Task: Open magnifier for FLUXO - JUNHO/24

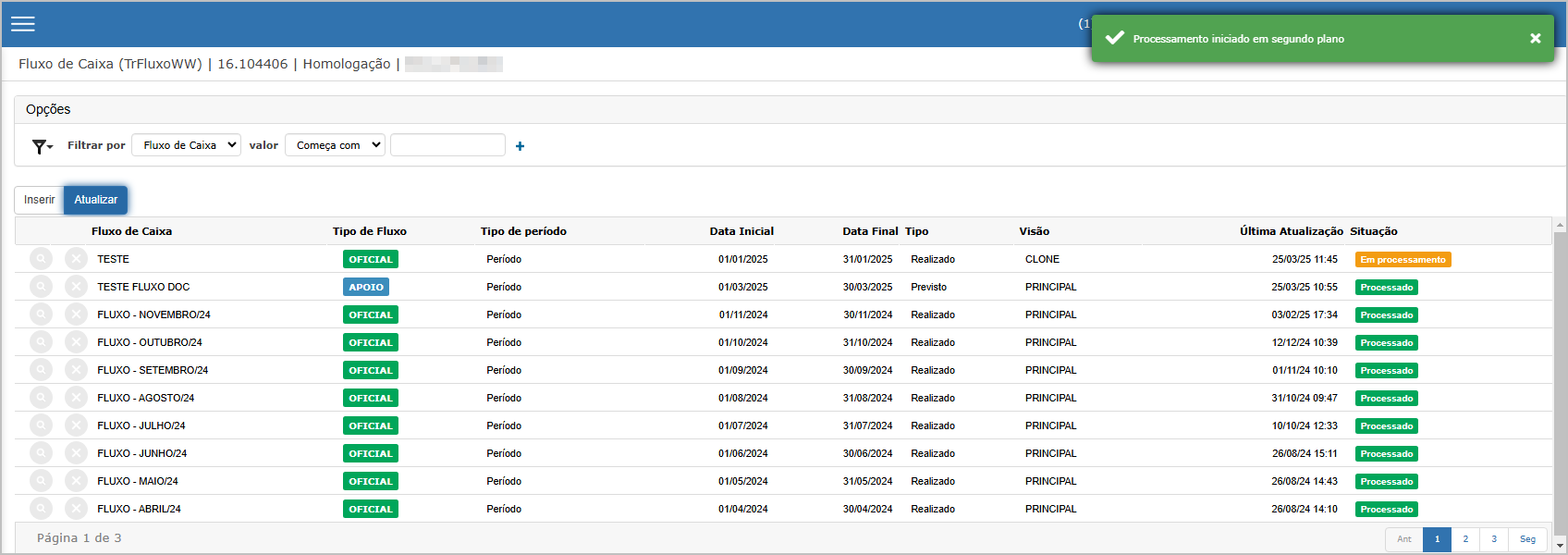Action: tap(41, 453)
